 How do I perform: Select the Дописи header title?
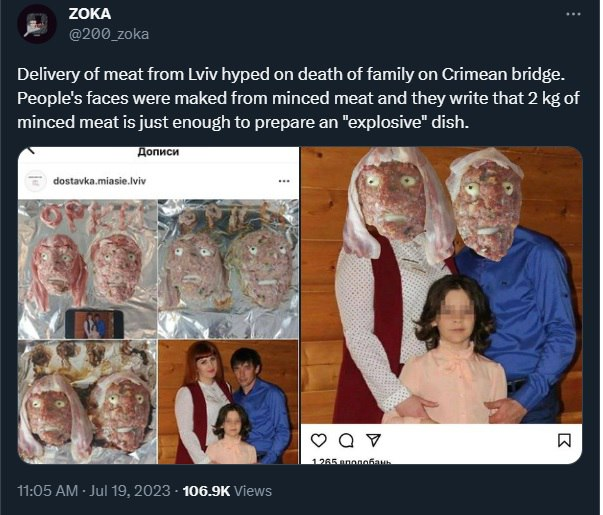(x=158, y=152)
